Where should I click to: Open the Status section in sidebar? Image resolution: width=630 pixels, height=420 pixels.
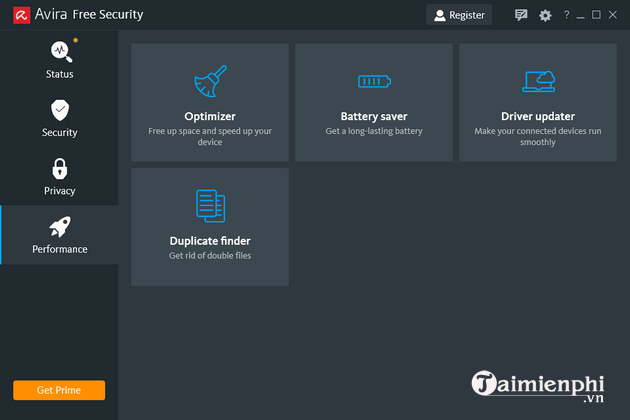59,59
